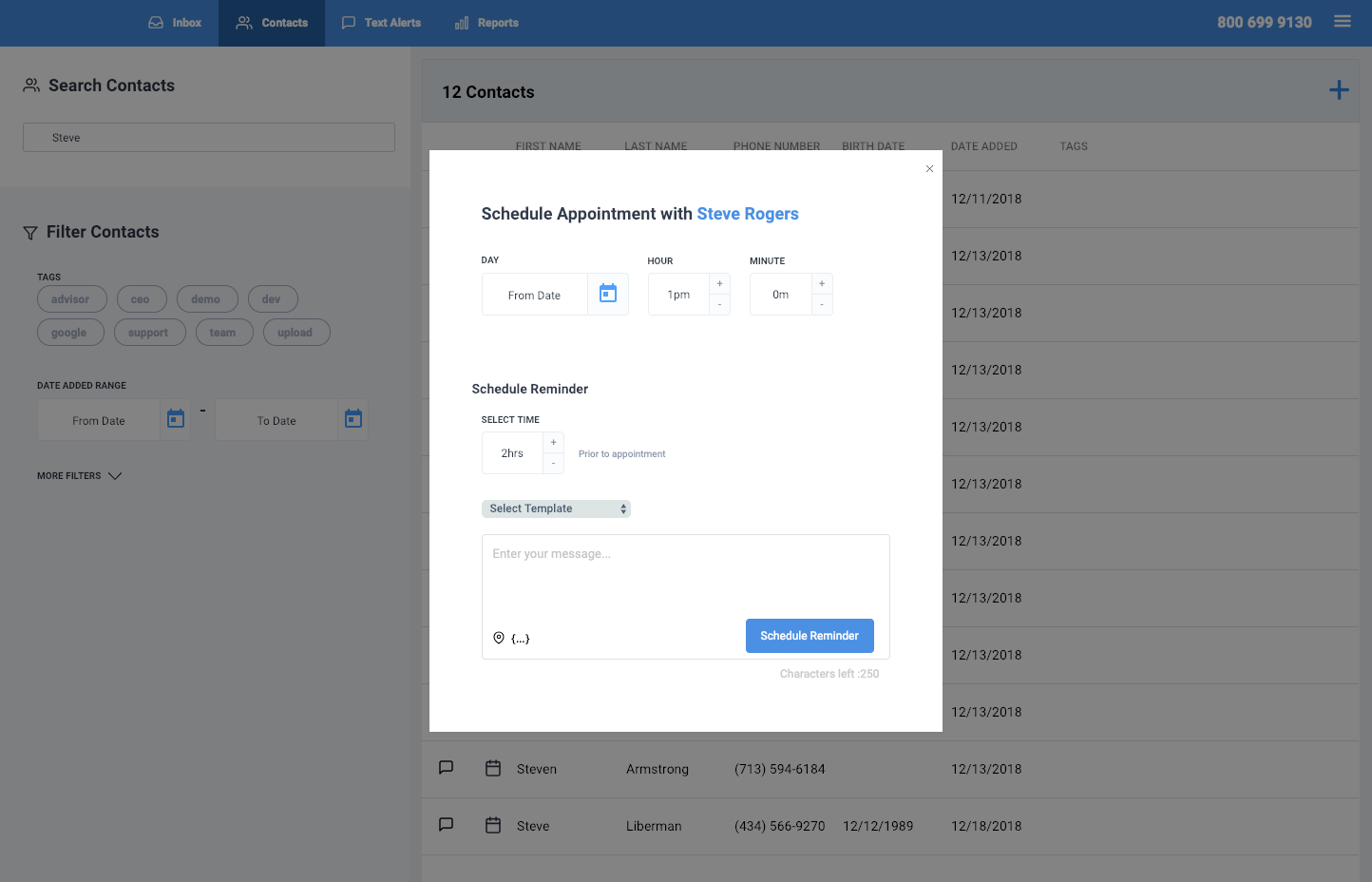Open the filter From Date calendar icon
Screen dimensions: 1372x882
click(x=176, y=419)
